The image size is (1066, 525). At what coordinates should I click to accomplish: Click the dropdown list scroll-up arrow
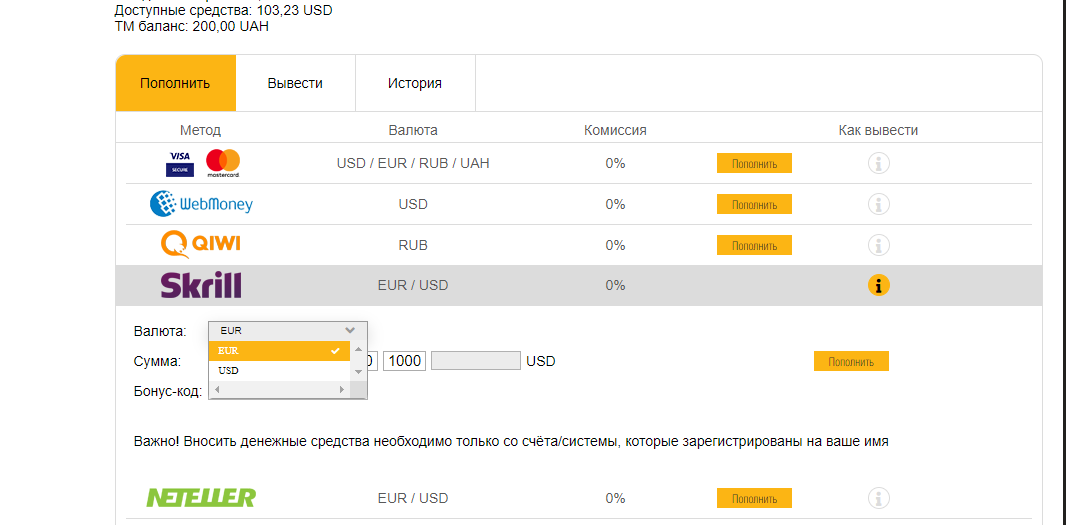[x=358, y=350]
